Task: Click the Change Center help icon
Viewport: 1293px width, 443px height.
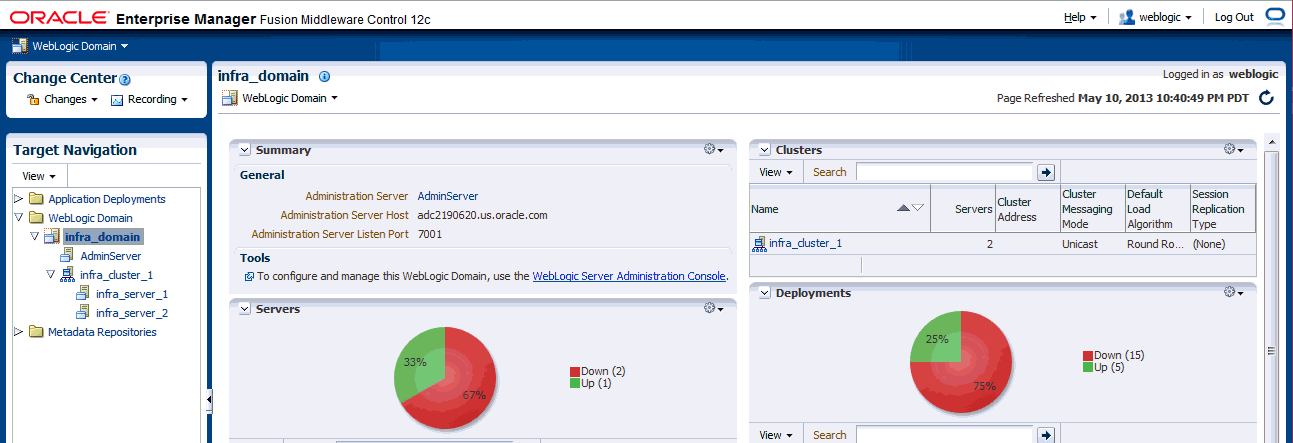Action: [125, 79]
